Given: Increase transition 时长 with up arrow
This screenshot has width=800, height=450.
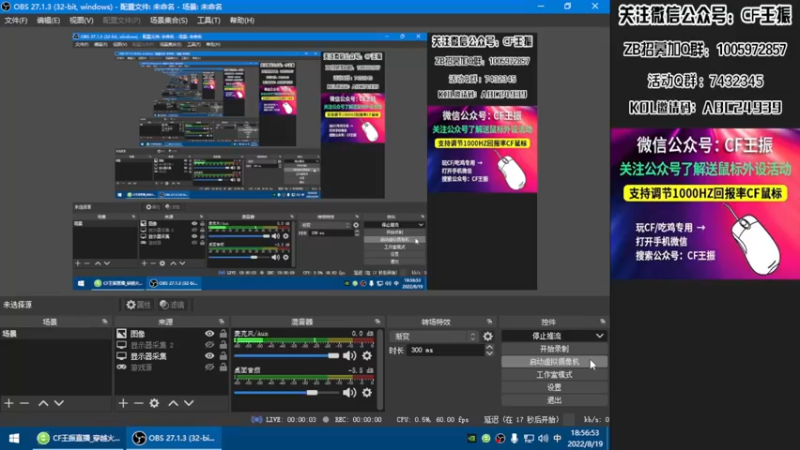Looking at the screenshot, I should (x=489, y=347).
